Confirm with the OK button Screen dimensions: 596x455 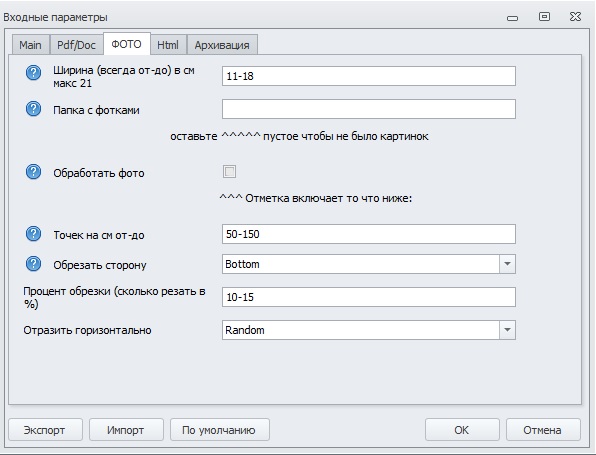click(x=462, y=430)
